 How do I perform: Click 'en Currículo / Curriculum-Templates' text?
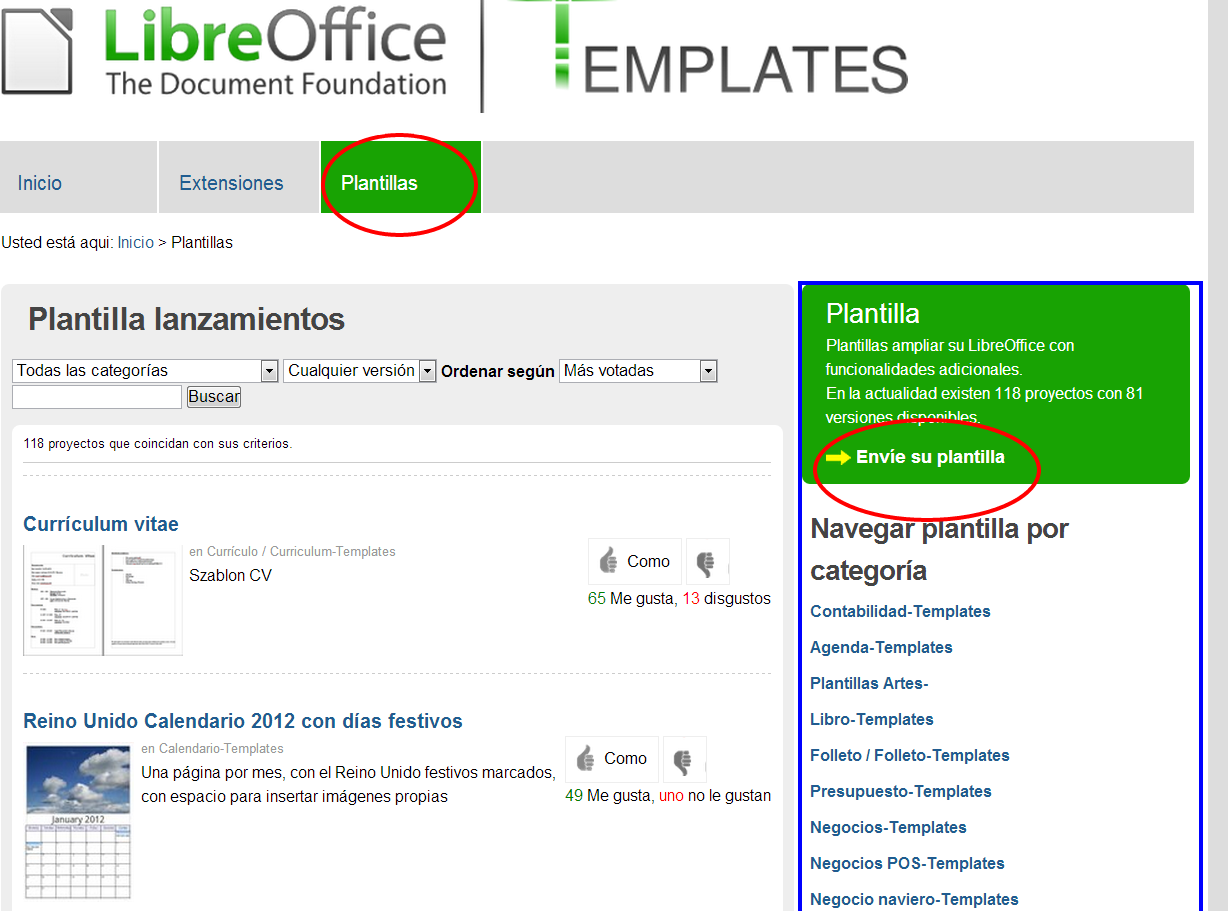(292, 551)
